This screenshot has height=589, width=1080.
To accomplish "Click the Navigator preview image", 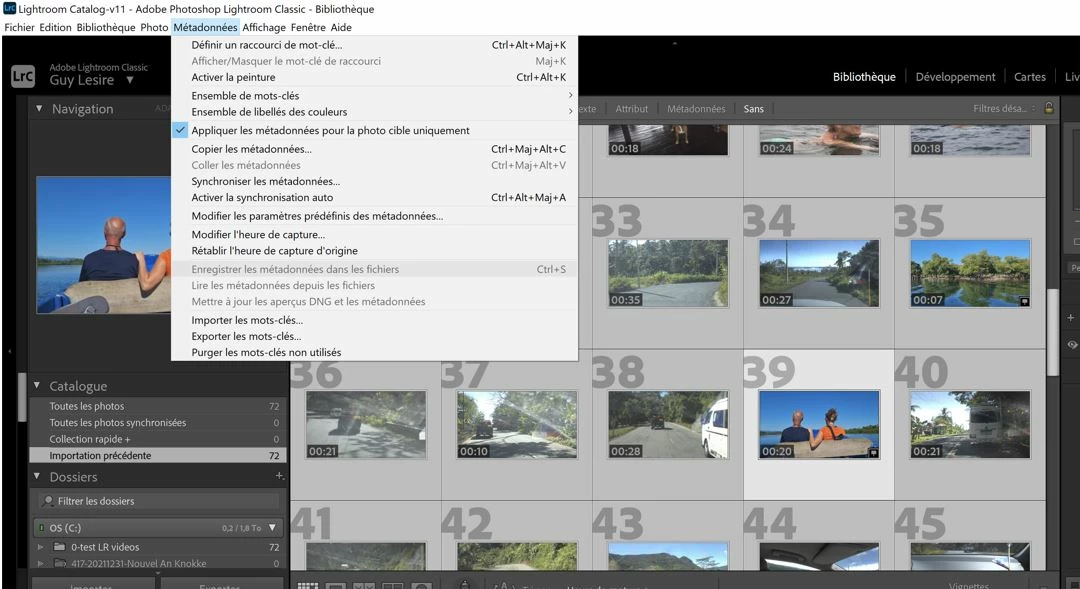I will [103, 245].
